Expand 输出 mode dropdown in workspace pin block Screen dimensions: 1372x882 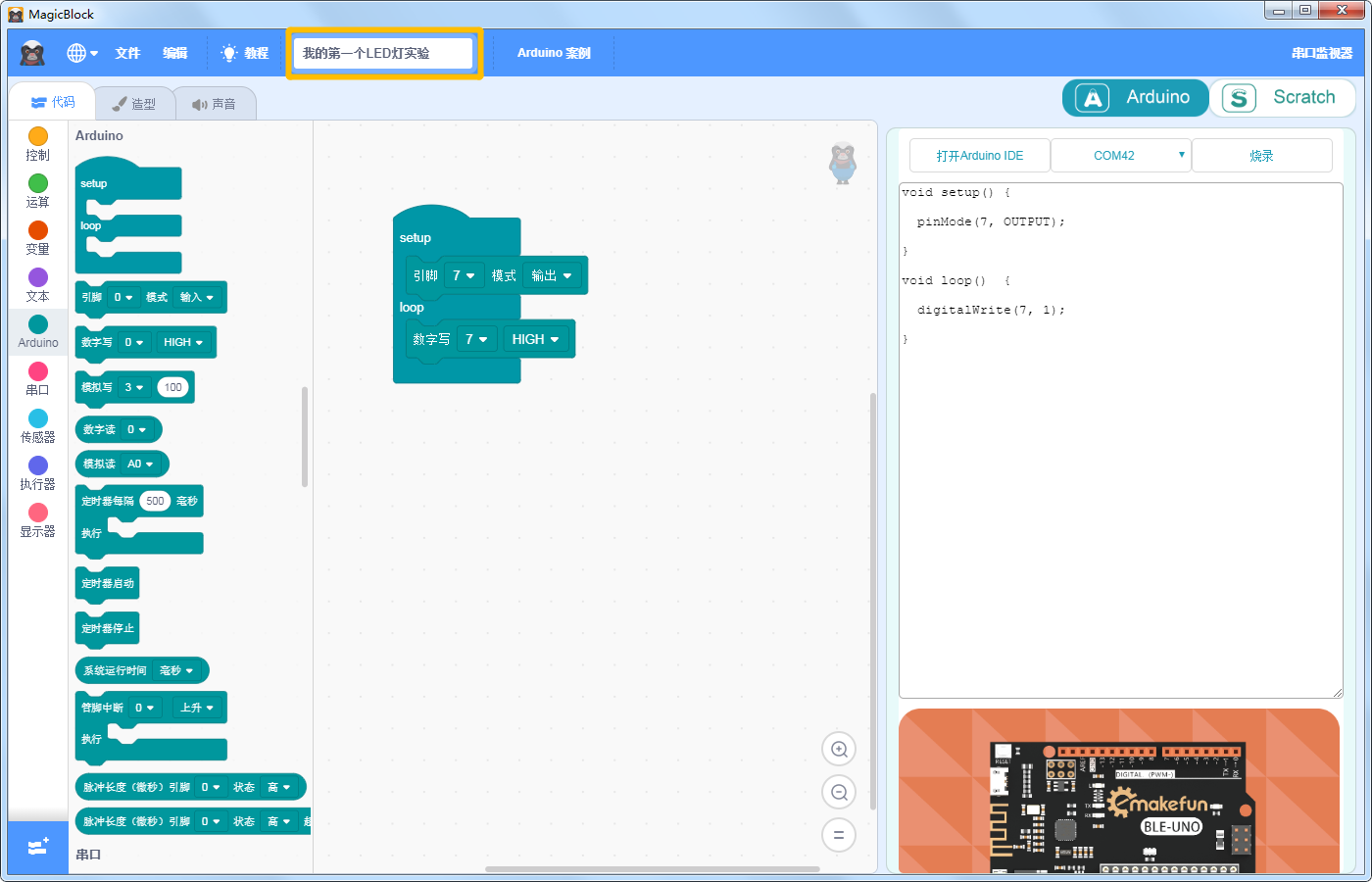[x=552, y=275]
